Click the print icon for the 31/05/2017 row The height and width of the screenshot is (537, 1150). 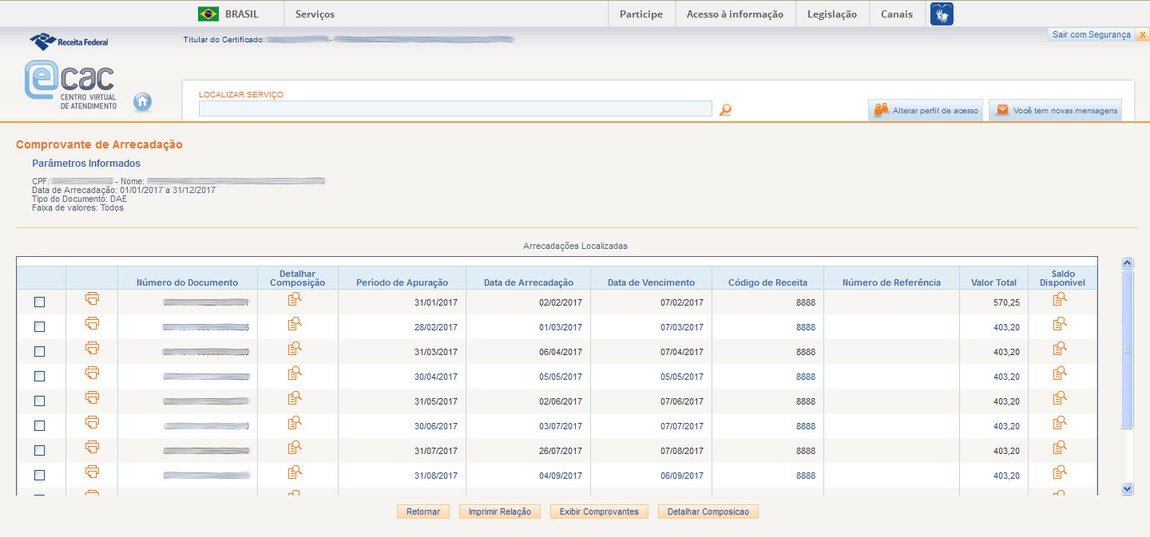pyautogui.click(x=92, y=397)
